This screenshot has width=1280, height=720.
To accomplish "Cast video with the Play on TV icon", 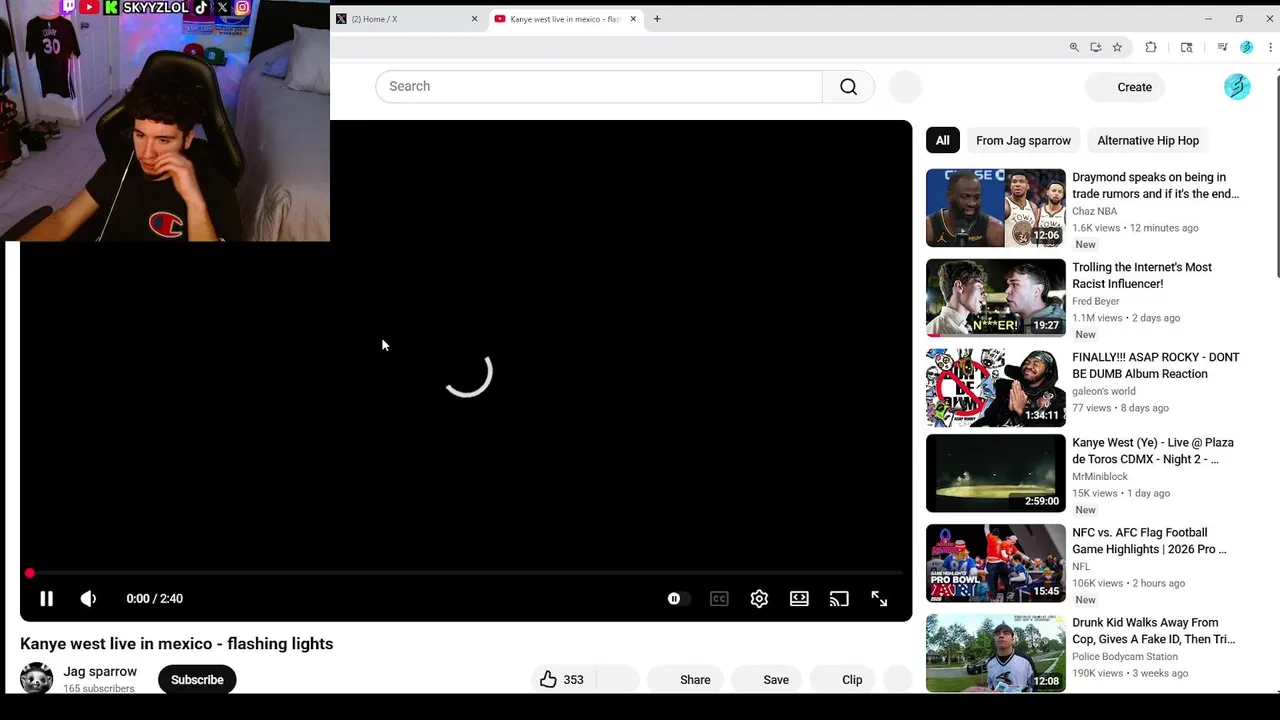I will tap(839, 598).
